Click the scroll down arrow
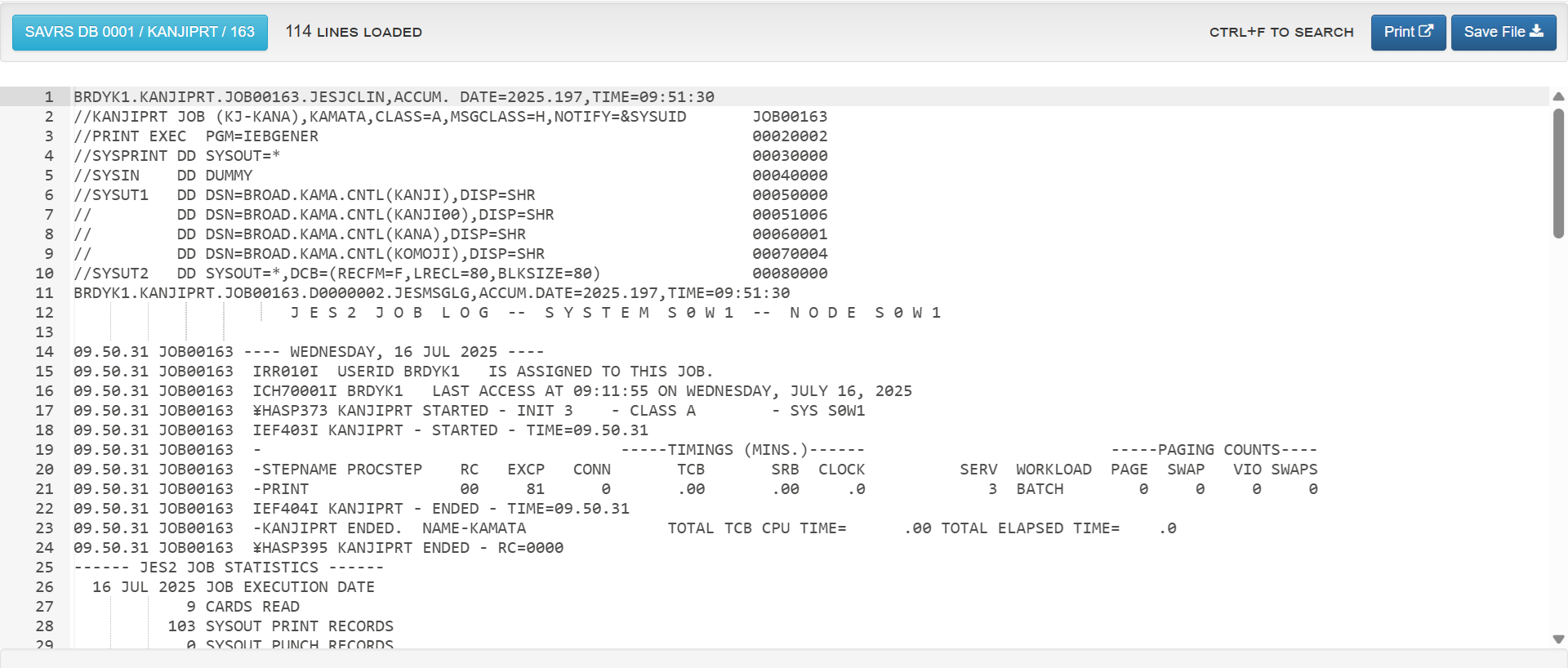The image size is (1568, 668). coord(1558,639)
